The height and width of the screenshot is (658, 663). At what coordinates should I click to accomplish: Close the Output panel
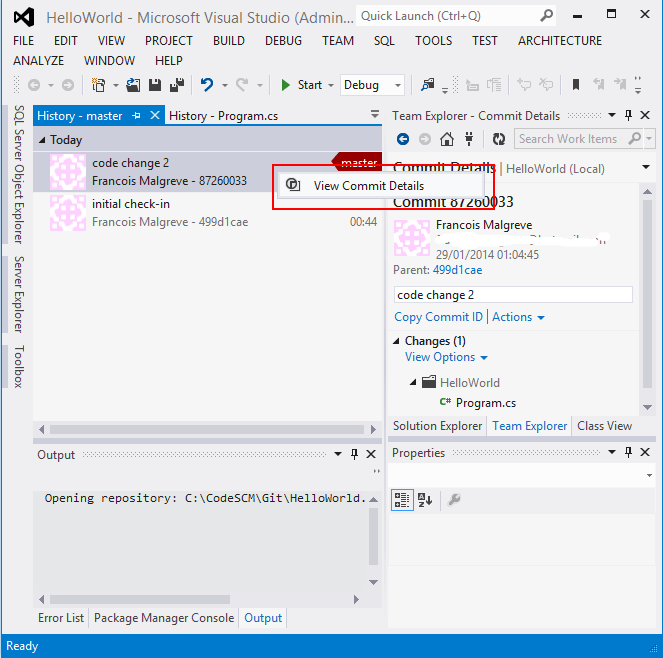371,454
